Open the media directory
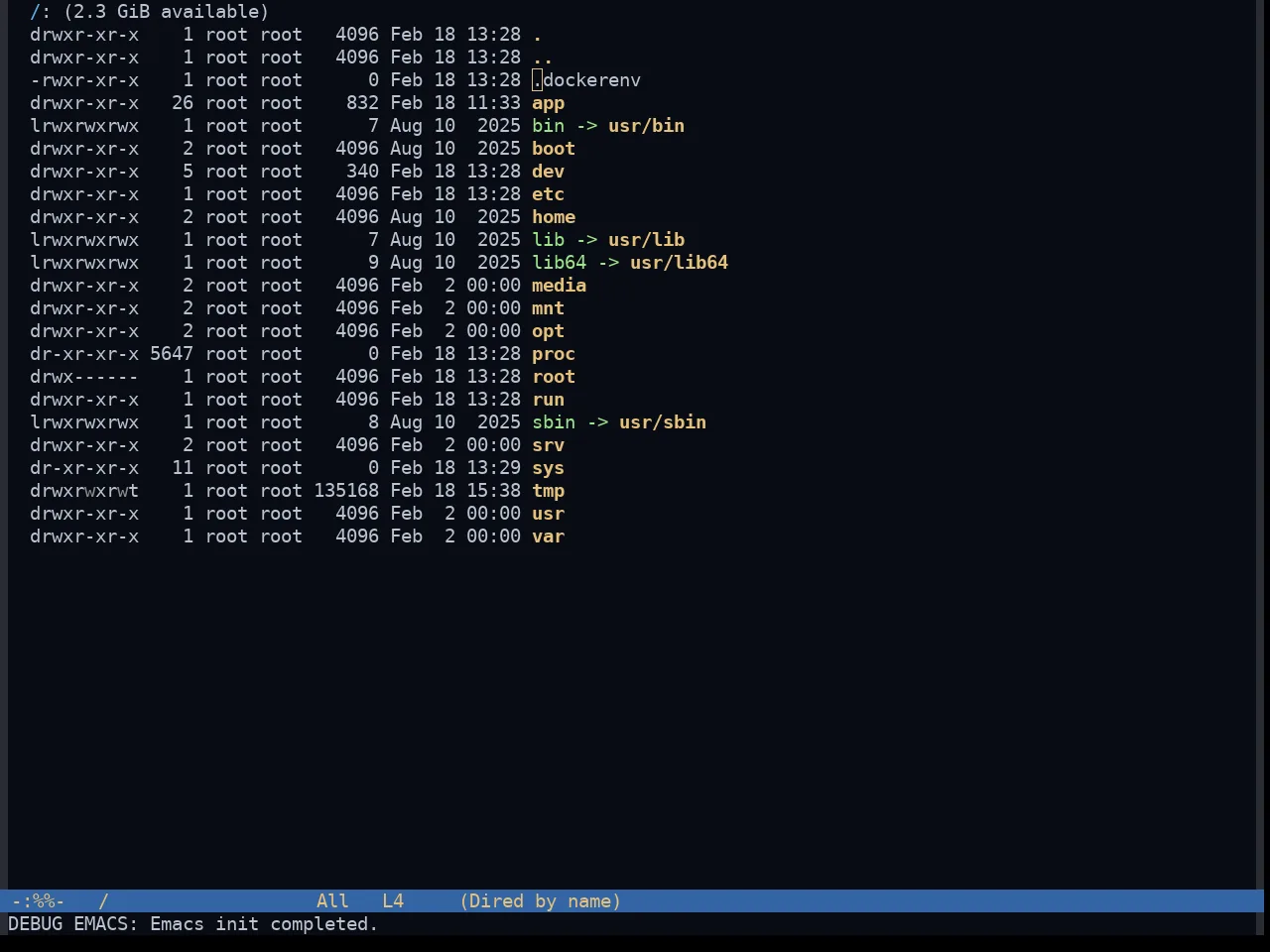The height and width of the screenshot is (952, 1270). [559, 286]
